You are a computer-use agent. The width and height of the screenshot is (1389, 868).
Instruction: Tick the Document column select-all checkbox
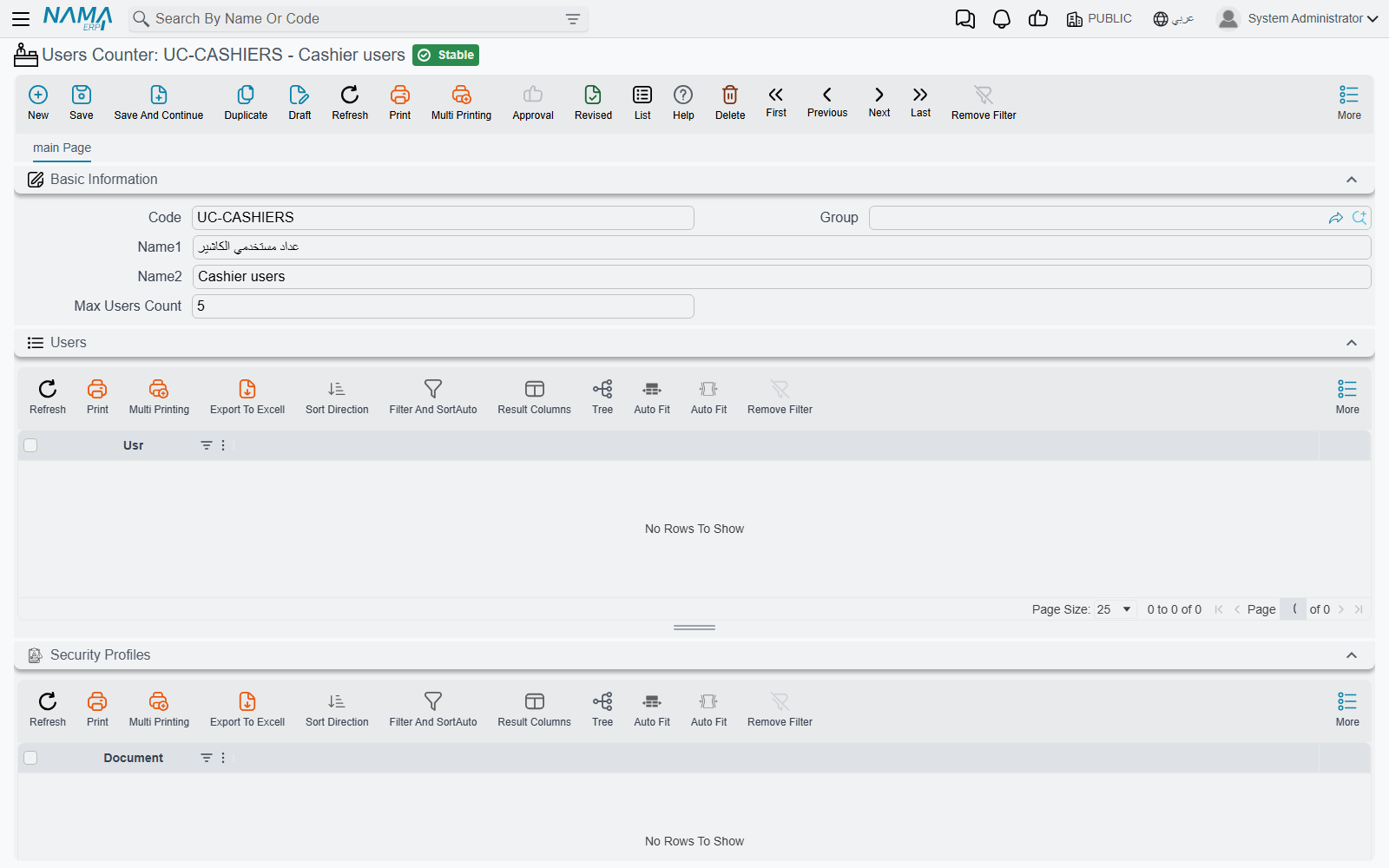coord(30,758)
